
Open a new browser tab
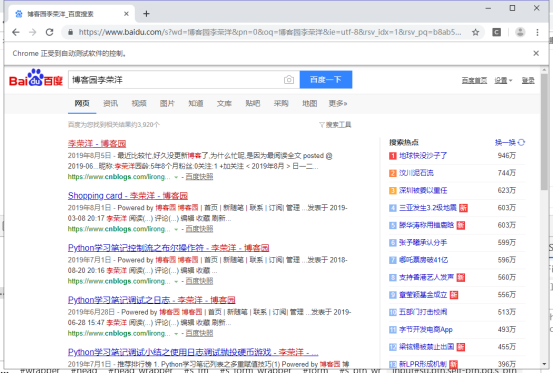(x=146, y=14)
